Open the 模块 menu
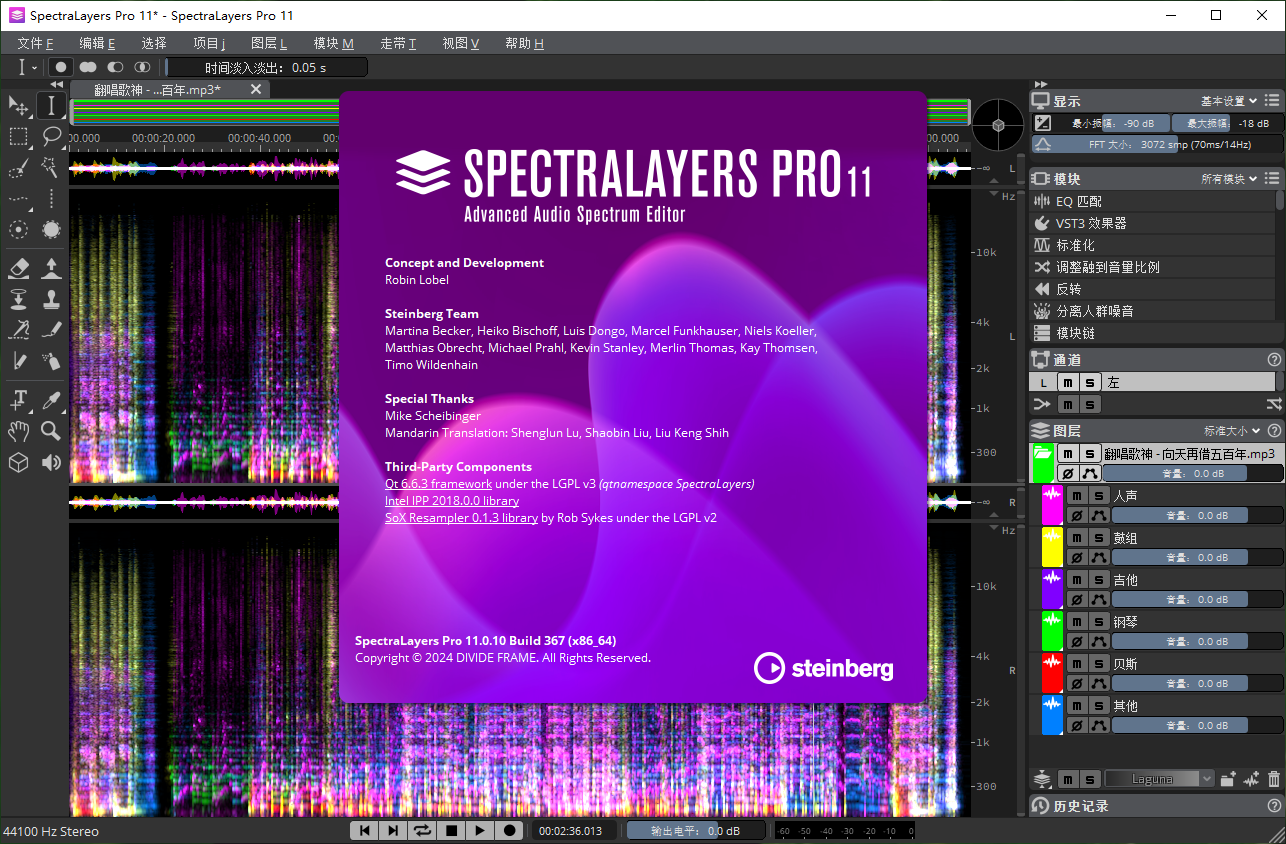Image resolution: width=1286 pixels, height=844 pixels. pyautogui.click(x=333, y=43)
